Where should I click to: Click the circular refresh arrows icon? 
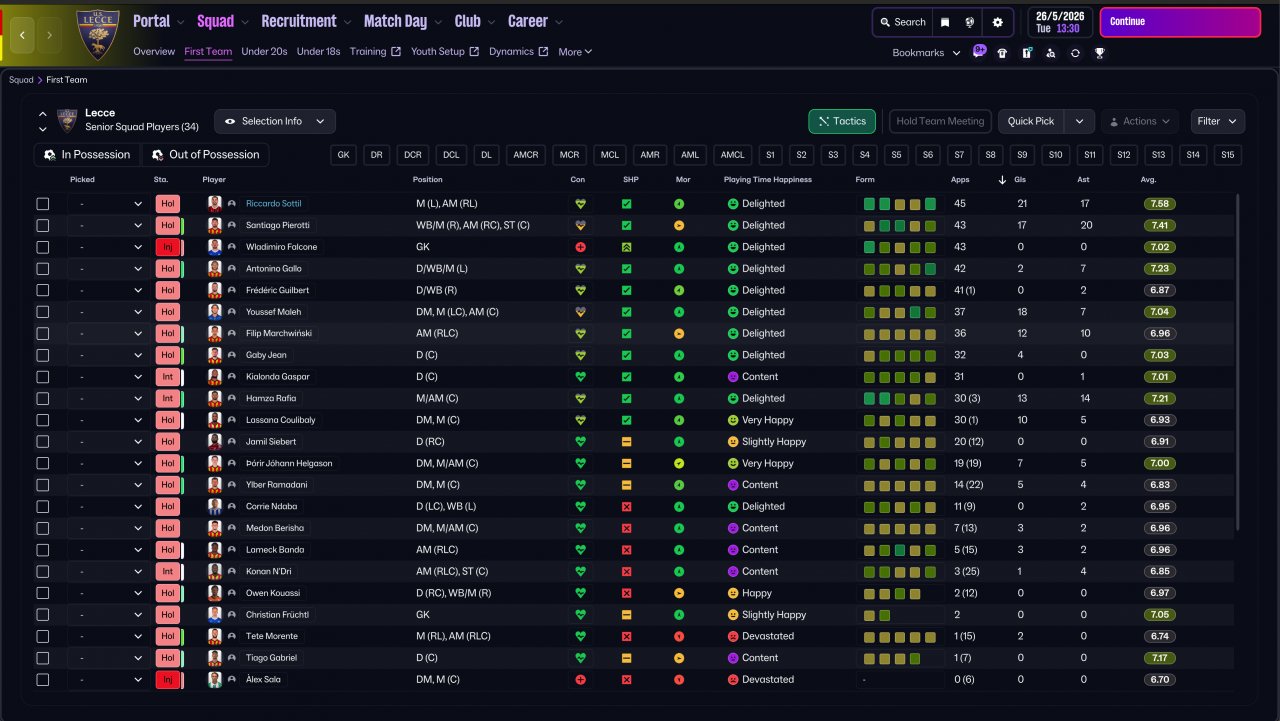1075,53
